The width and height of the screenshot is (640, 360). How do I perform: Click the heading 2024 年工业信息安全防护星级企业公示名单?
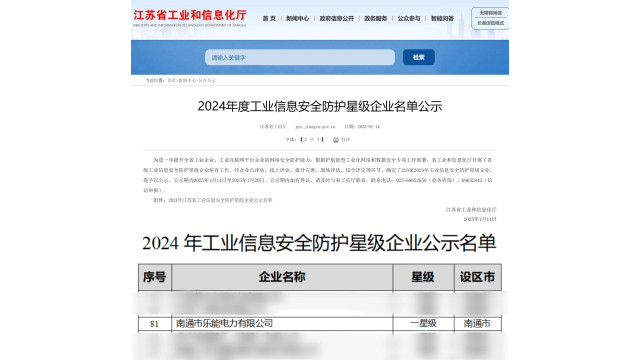[319, 243]
